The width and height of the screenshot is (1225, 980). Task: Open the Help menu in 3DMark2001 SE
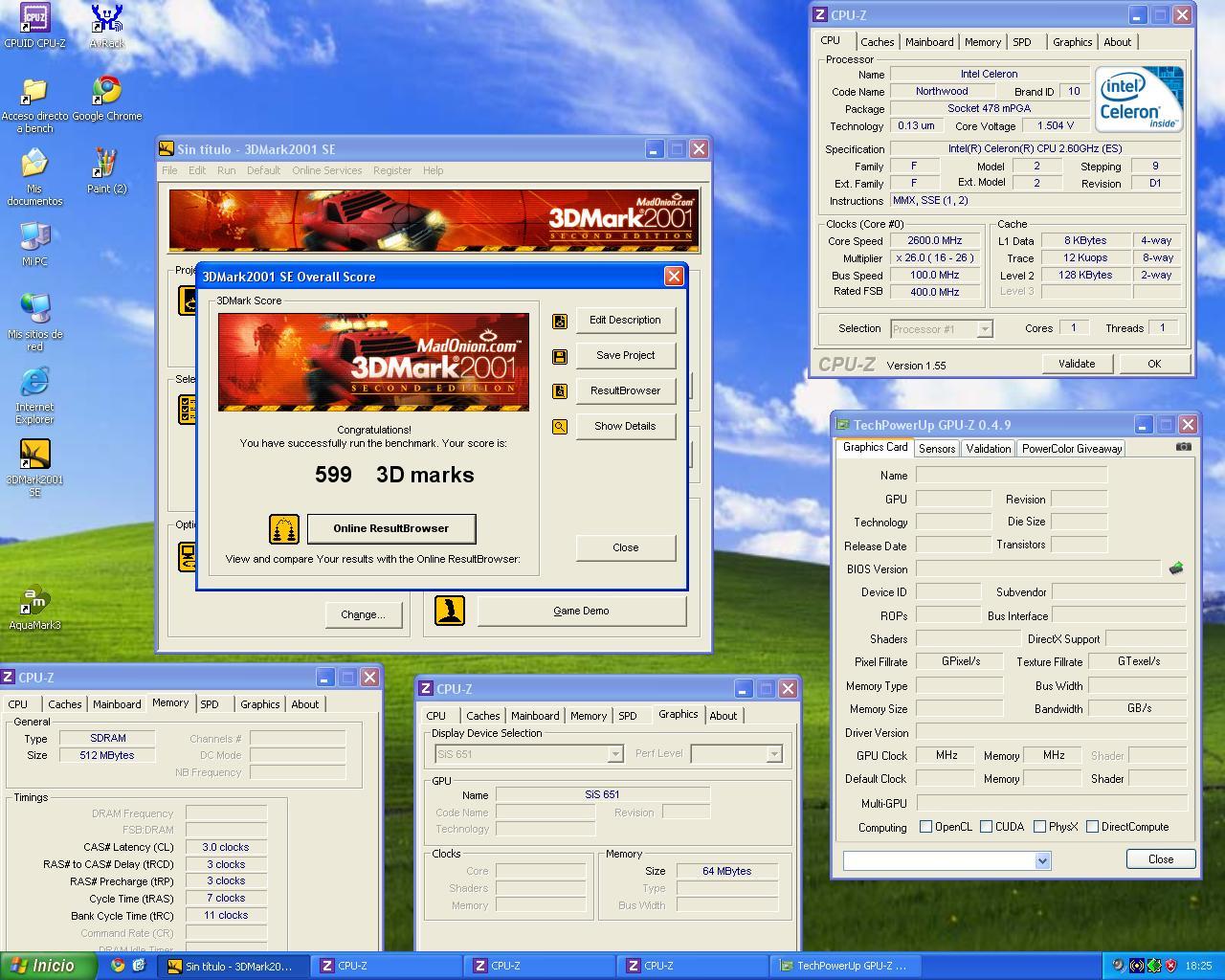coord(433,170)
